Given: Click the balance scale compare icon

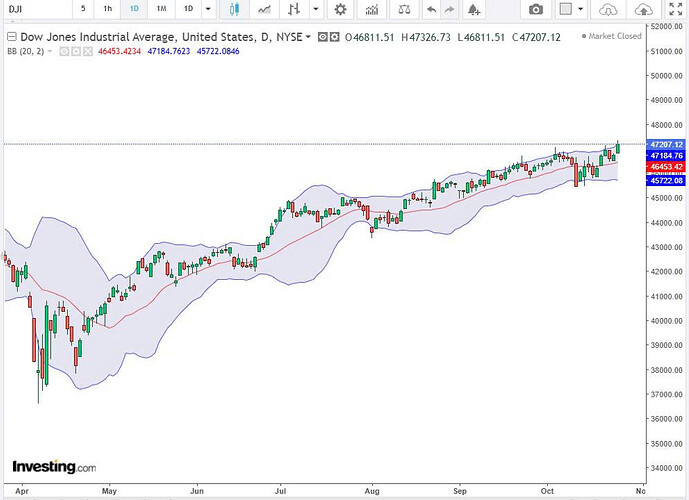Looking at the screenshot, I should [405, 9].
